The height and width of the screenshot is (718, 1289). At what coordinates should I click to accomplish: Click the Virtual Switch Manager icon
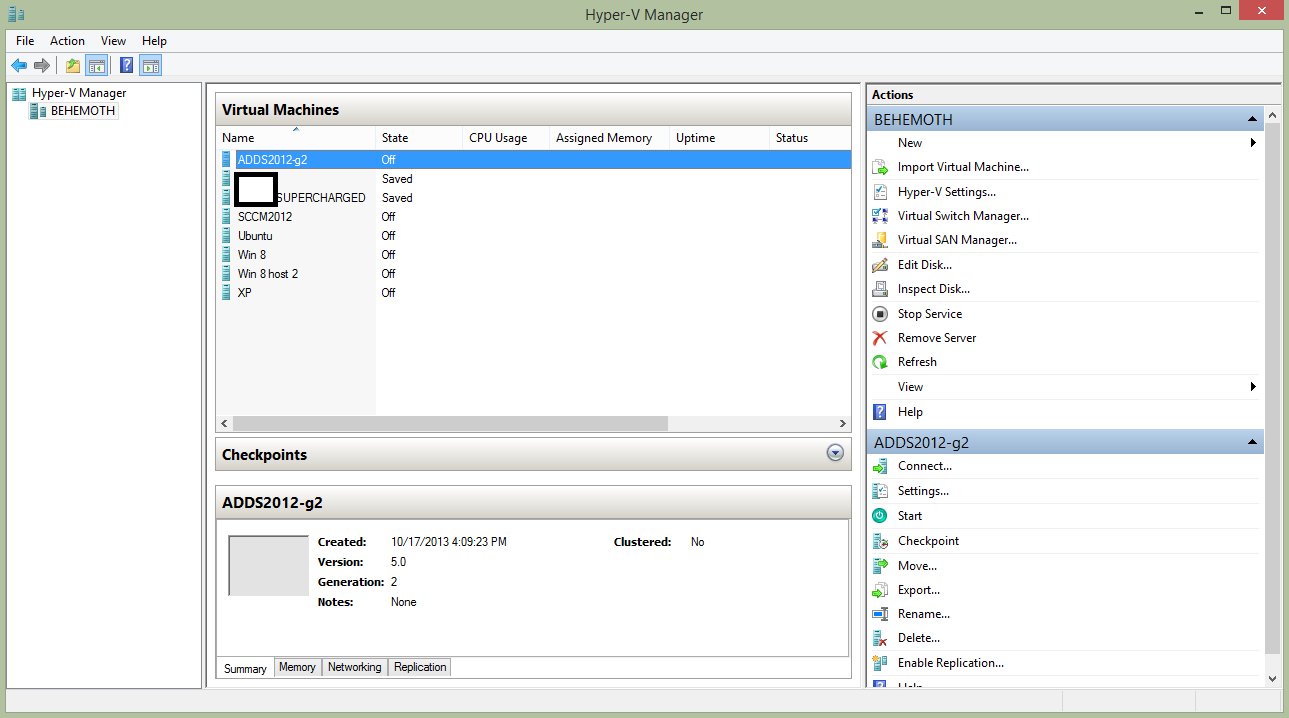[880, 215]
